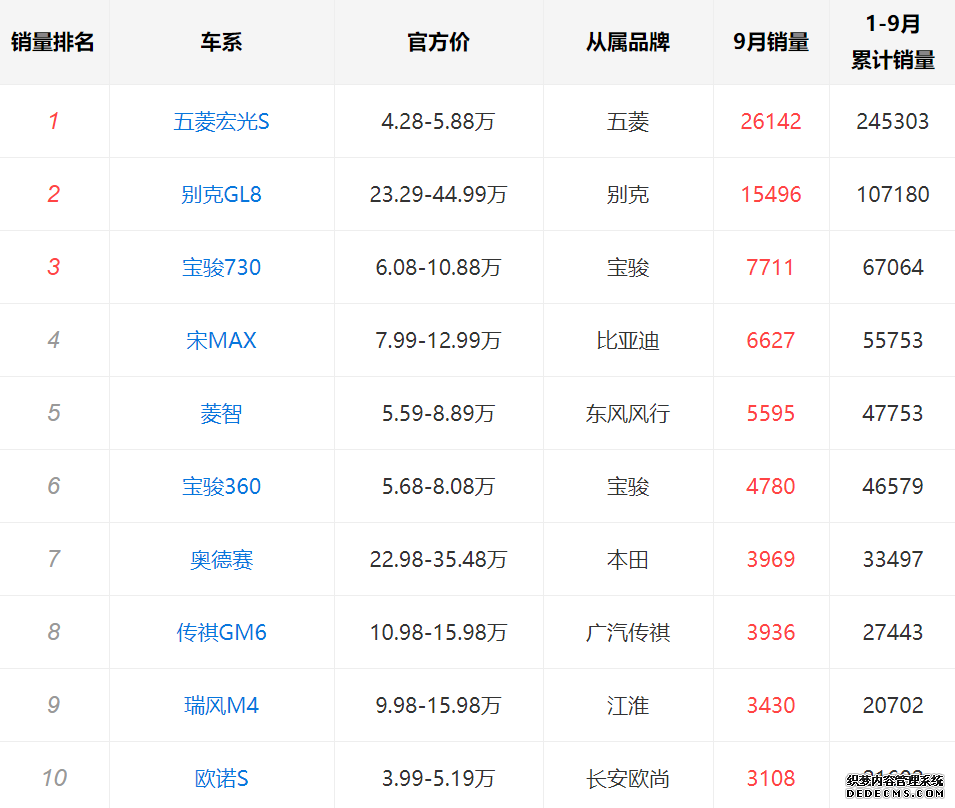Screen dimensions: 955x808
Task: Click September sales value 3936
Action: (771, 633)
